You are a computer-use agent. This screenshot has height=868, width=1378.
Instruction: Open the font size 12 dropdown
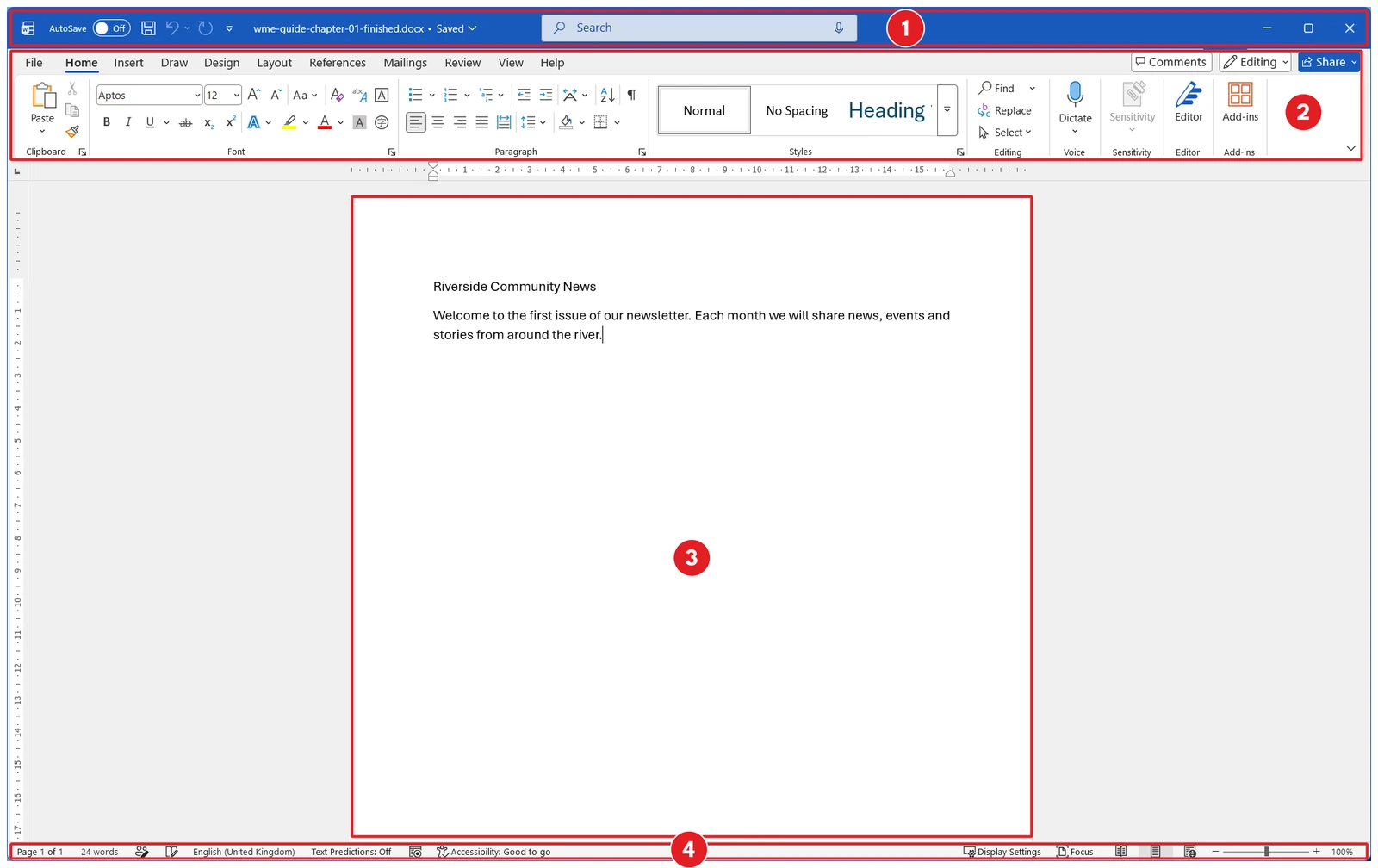coord(237,95)
